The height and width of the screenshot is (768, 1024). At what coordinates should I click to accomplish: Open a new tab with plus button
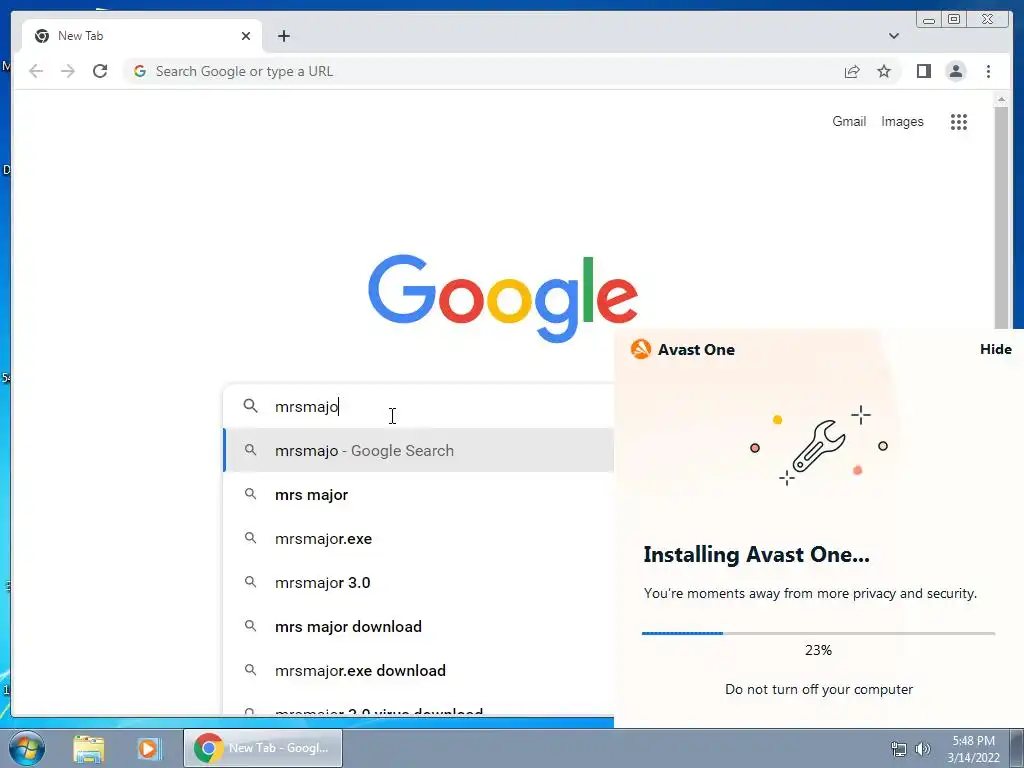[283, 36]
